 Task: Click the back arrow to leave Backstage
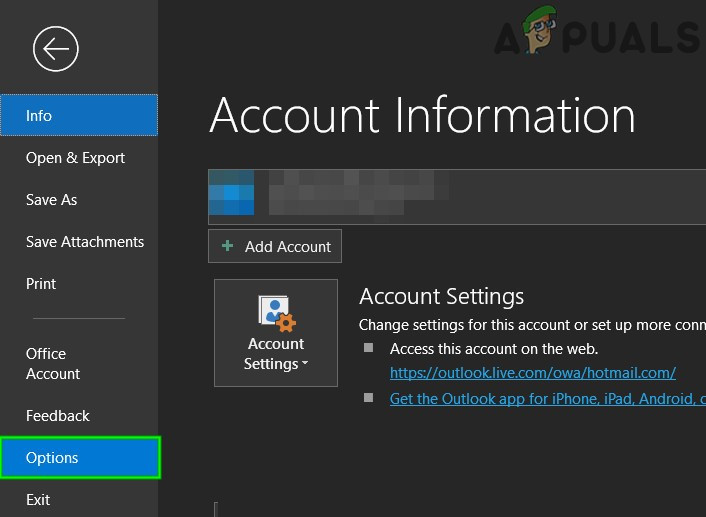(55, 48)
